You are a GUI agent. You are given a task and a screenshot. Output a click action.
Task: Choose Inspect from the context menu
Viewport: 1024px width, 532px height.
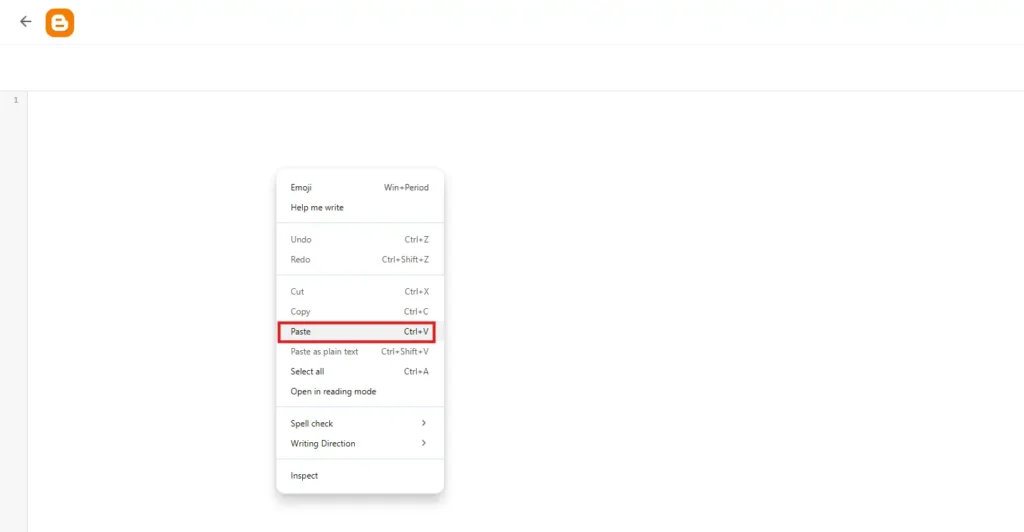(x=360, y=476)
